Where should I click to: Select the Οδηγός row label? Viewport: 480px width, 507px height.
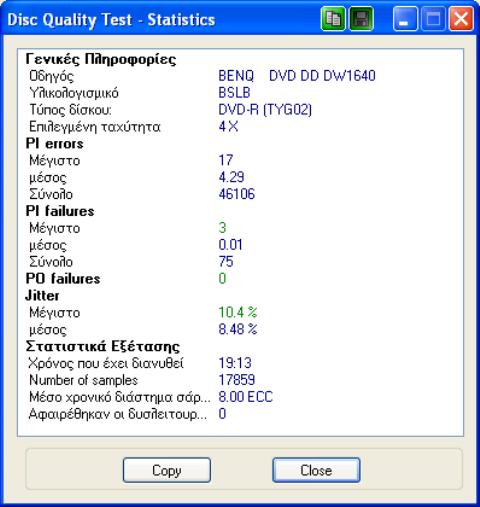tap(51, 76)
